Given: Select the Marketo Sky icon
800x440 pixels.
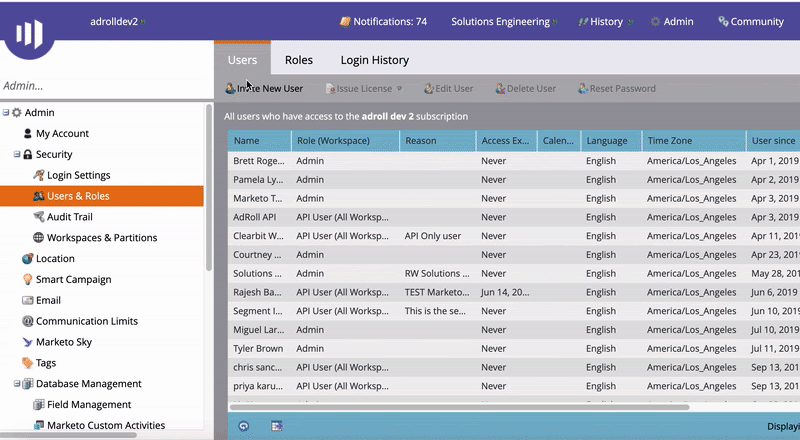Looking at the screenshot, I should click(x=27, y=342).
